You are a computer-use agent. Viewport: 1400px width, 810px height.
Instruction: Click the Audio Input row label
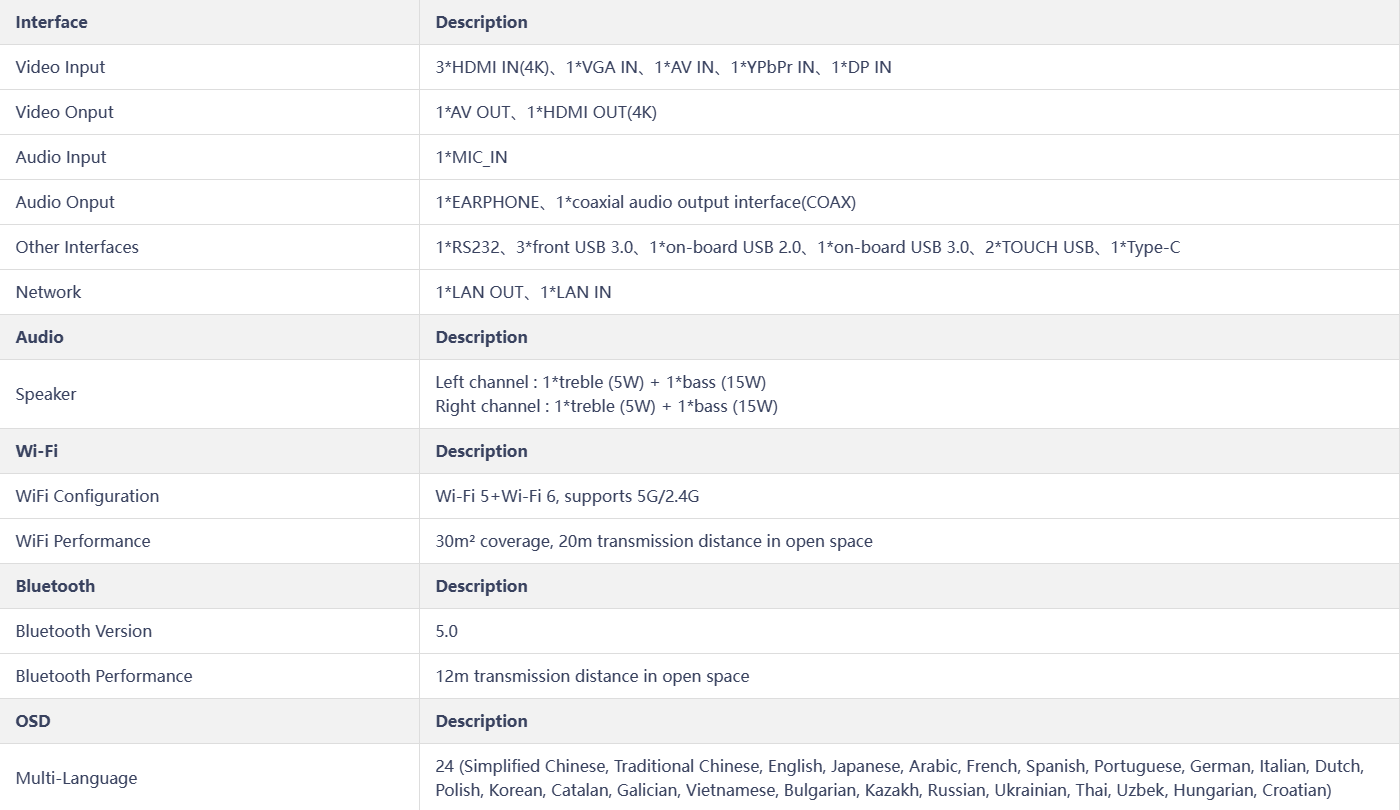click(60, 157)
